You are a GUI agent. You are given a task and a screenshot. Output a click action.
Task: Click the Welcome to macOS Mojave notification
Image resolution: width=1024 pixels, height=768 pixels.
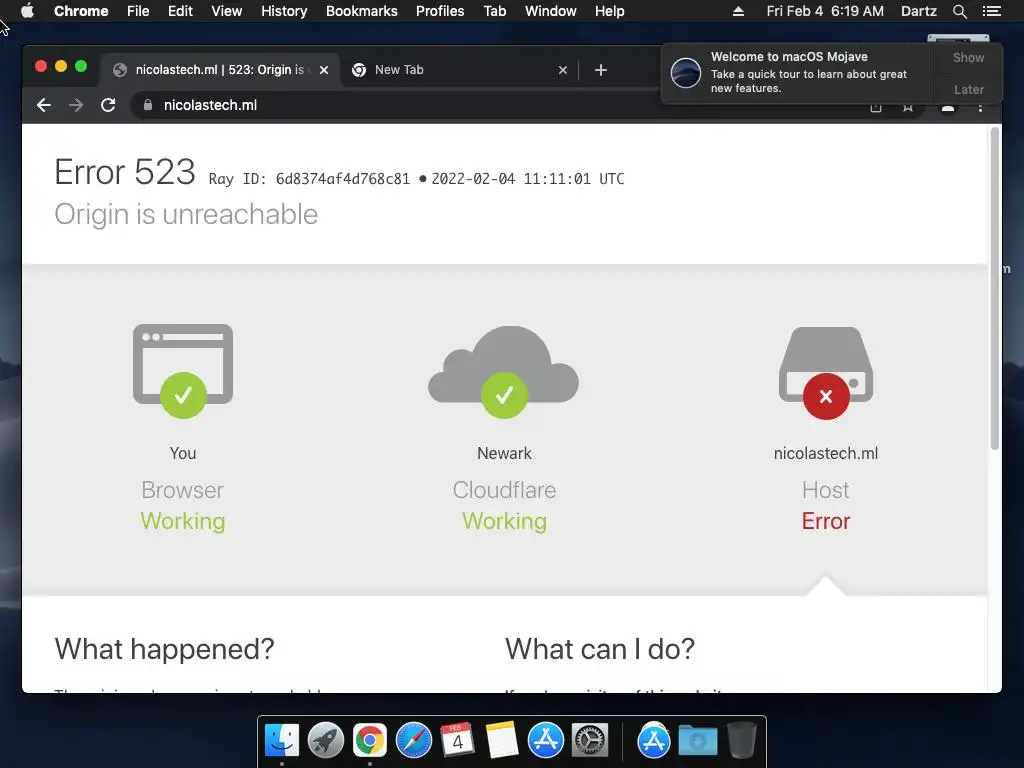(797, 73)
